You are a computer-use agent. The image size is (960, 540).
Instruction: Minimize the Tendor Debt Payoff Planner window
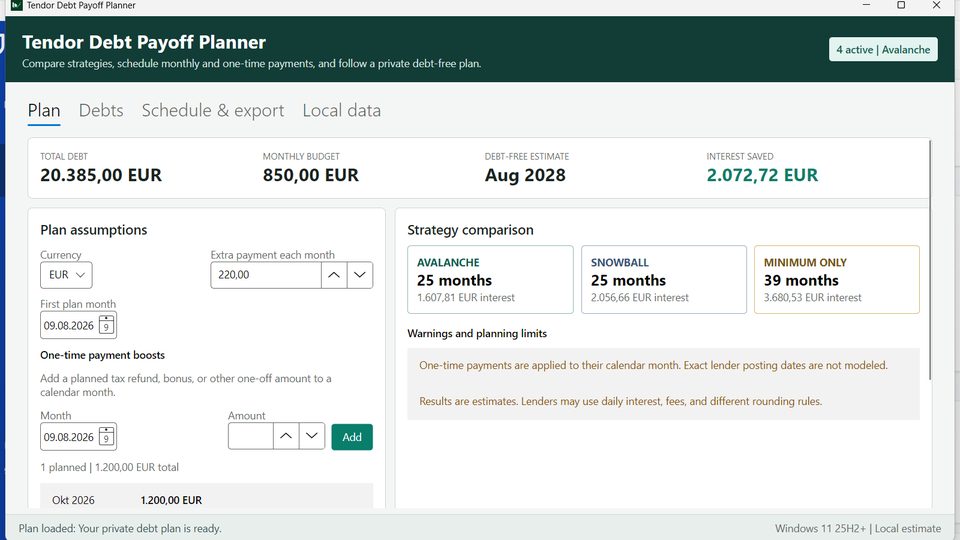coord(866,5)
